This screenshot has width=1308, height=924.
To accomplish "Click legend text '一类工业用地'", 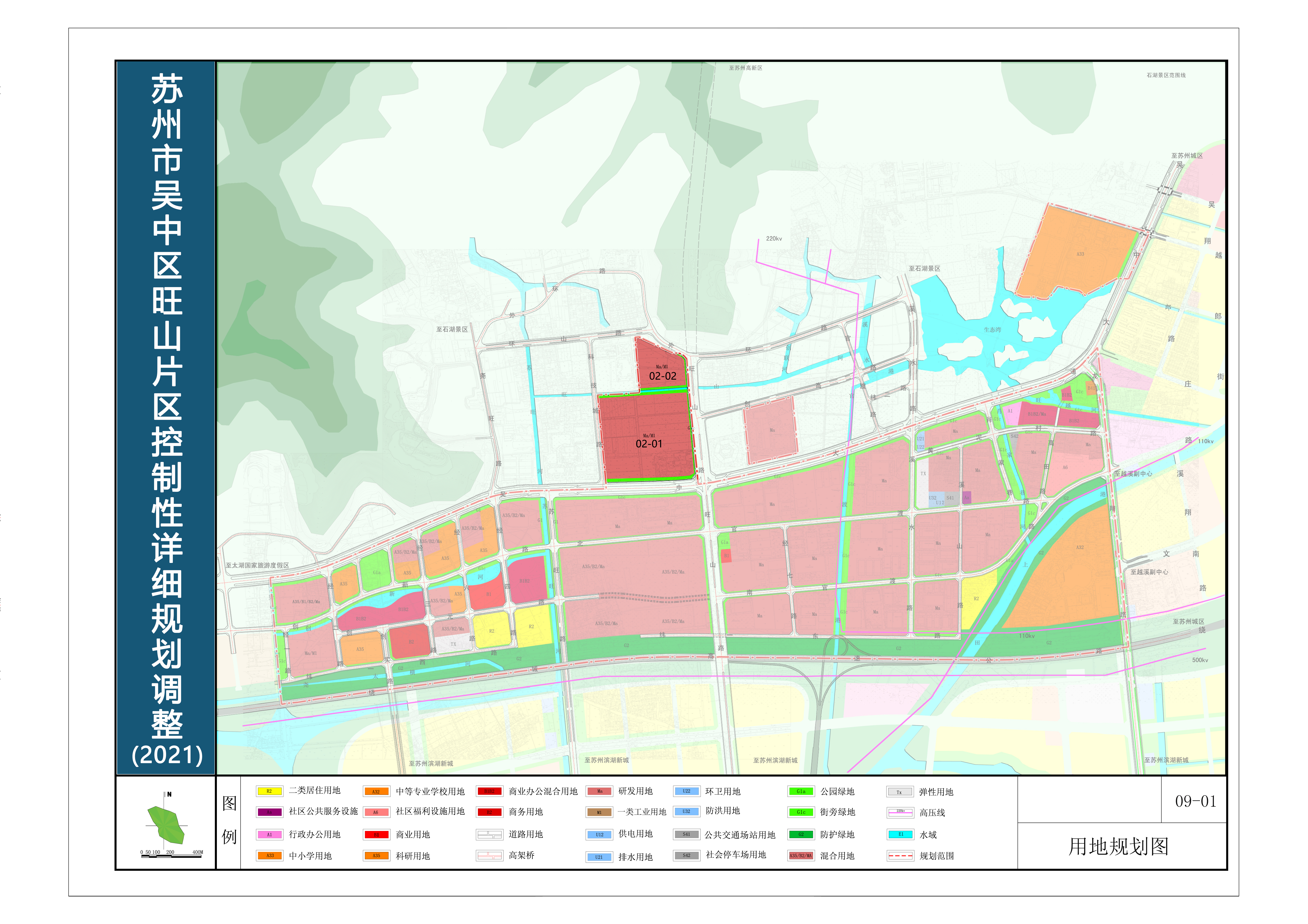I will point(642,812).
